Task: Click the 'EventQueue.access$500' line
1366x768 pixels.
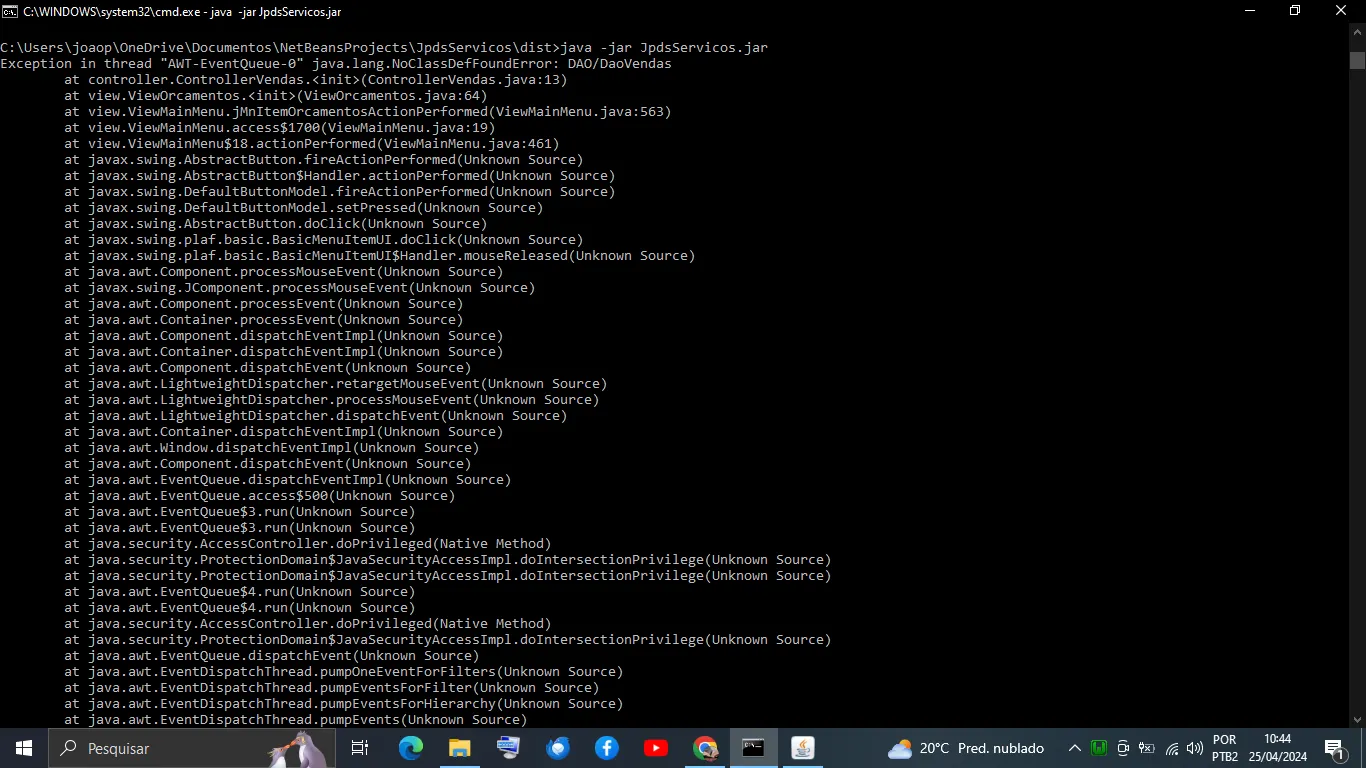Action: [x=260, y=496]
